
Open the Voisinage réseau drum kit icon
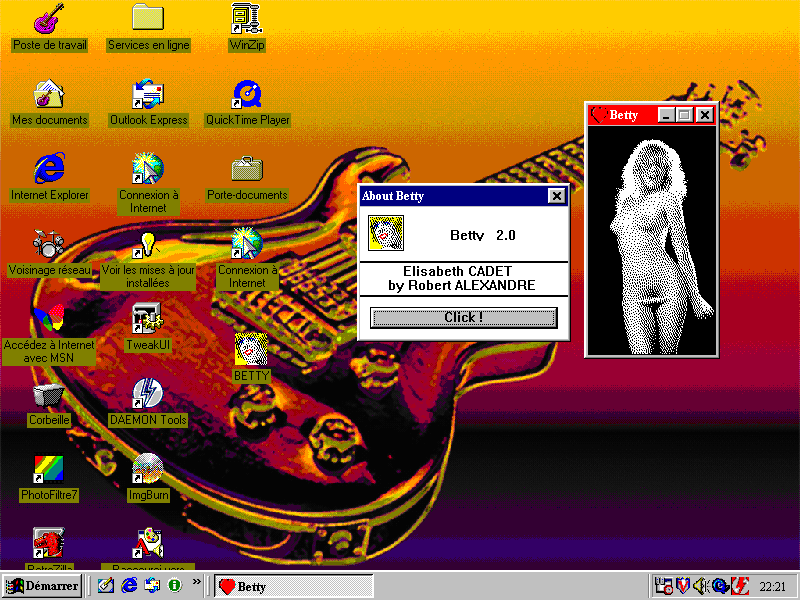[x=48, y=243]
